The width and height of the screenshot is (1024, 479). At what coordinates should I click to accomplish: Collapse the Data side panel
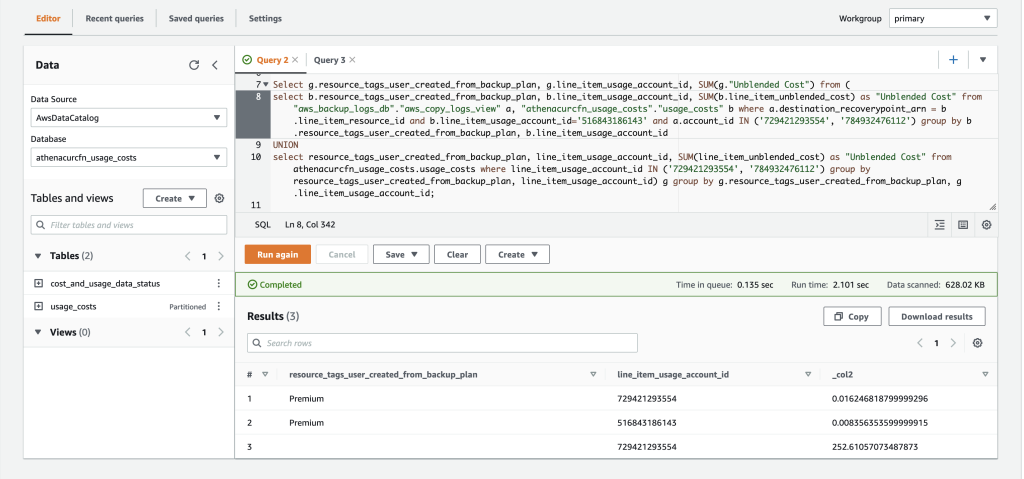click(215, 65)
